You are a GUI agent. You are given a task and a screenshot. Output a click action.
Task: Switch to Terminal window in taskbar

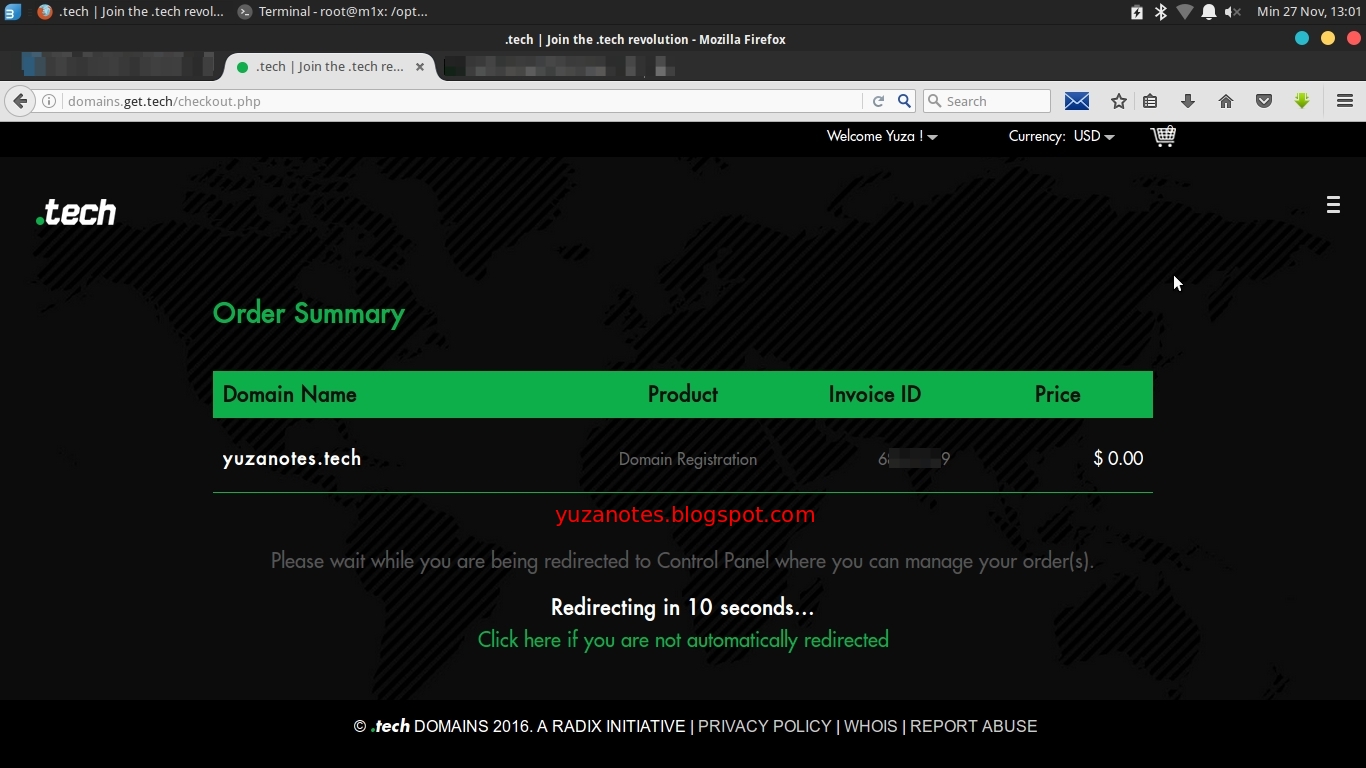click(333, 12)
